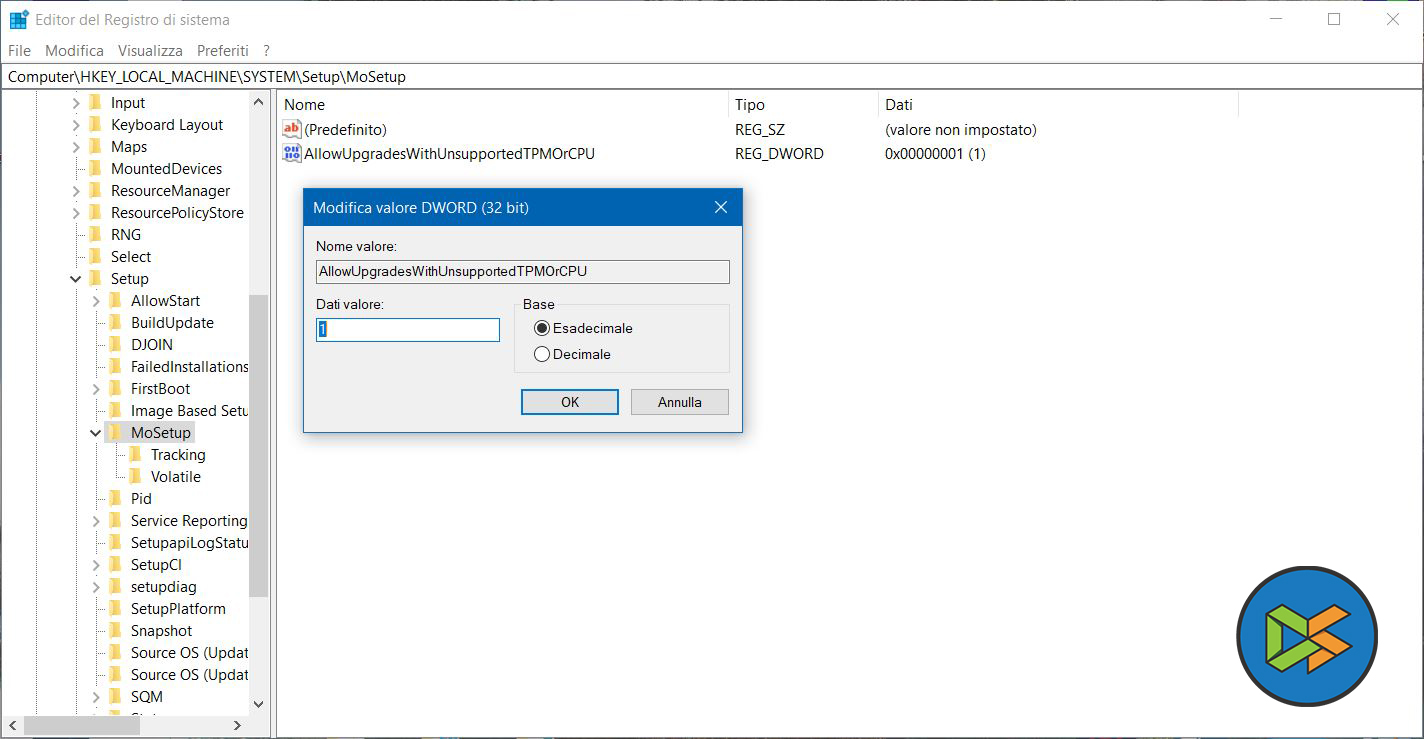Expand the SetupCI key
Image resolution: width=1424 pixels, height=739 pixels.
coord(96,565)
